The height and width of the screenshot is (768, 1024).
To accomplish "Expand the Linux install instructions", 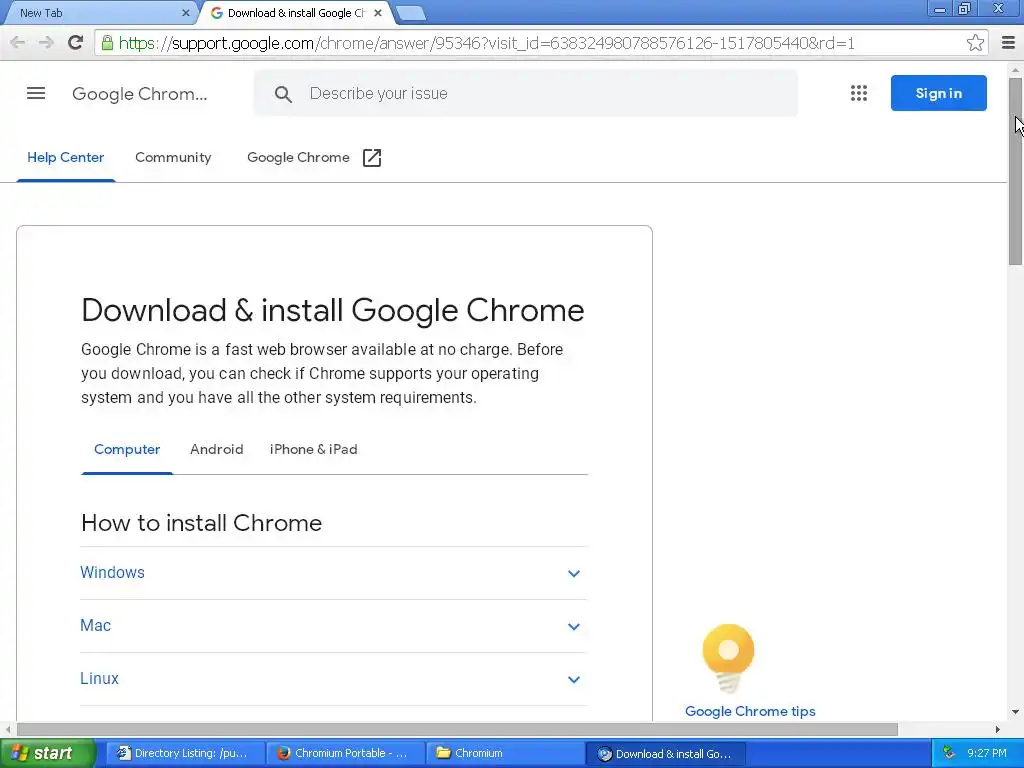I will click(x=334, y=679).
